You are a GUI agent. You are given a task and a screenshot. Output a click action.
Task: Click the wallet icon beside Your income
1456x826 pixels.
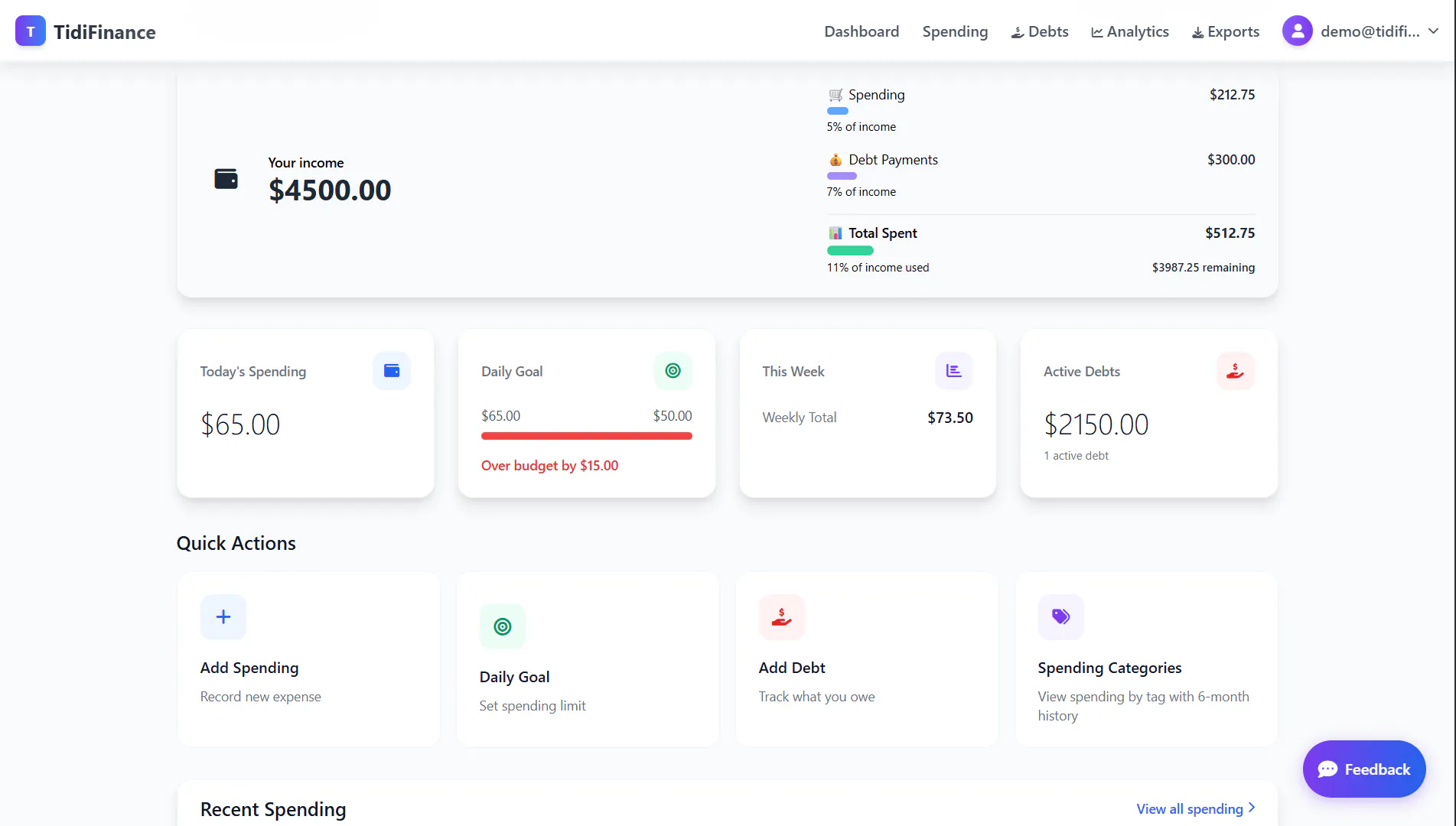[226, 179]
